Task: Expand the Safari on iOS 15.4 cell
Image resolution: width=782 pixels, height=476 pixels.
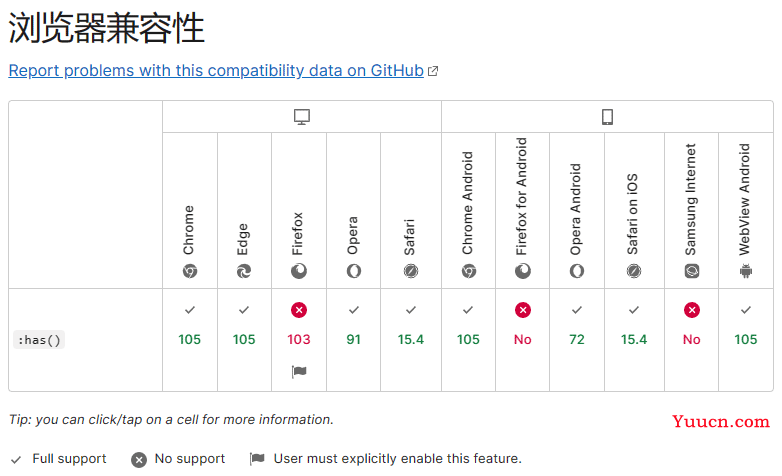Action: tap(634, 340)
